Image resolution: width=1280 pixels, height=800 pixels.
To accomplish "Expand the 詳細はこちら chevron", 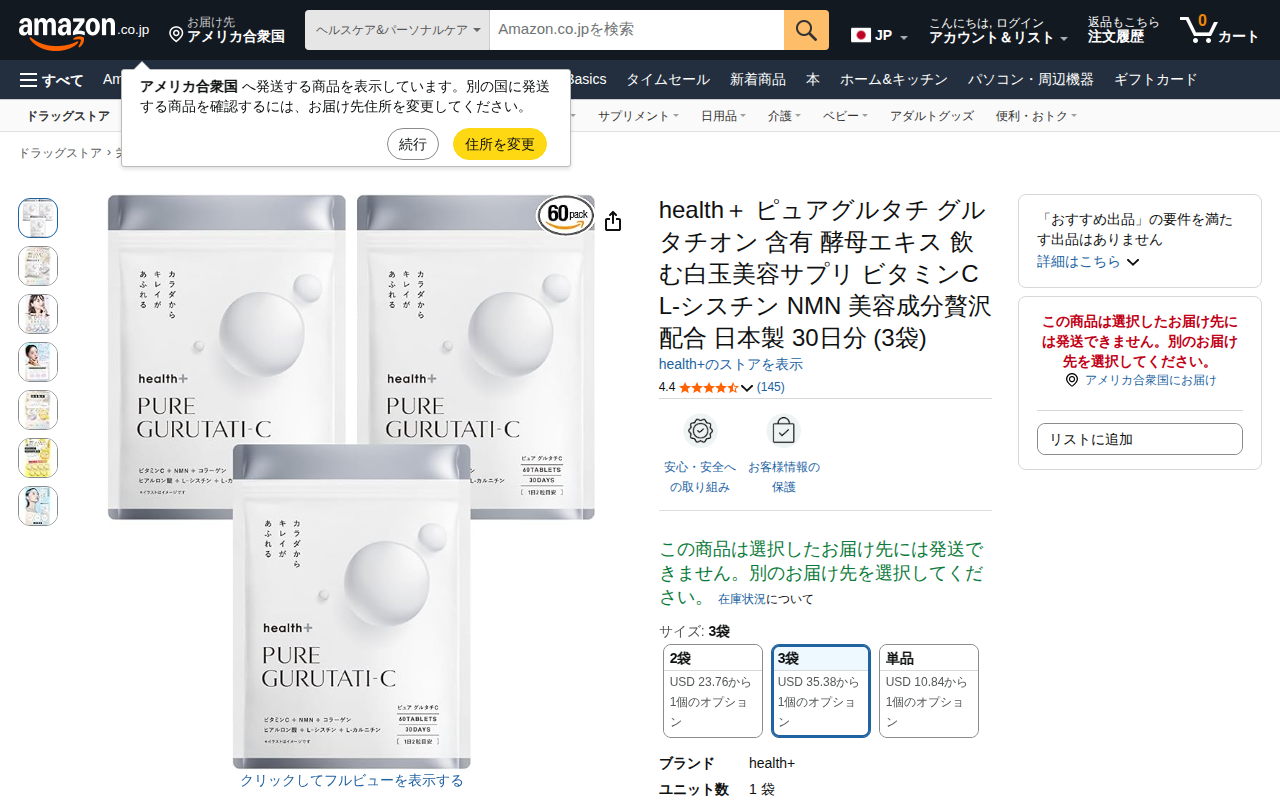I will pyautogui.click(x=1133, y=262).
